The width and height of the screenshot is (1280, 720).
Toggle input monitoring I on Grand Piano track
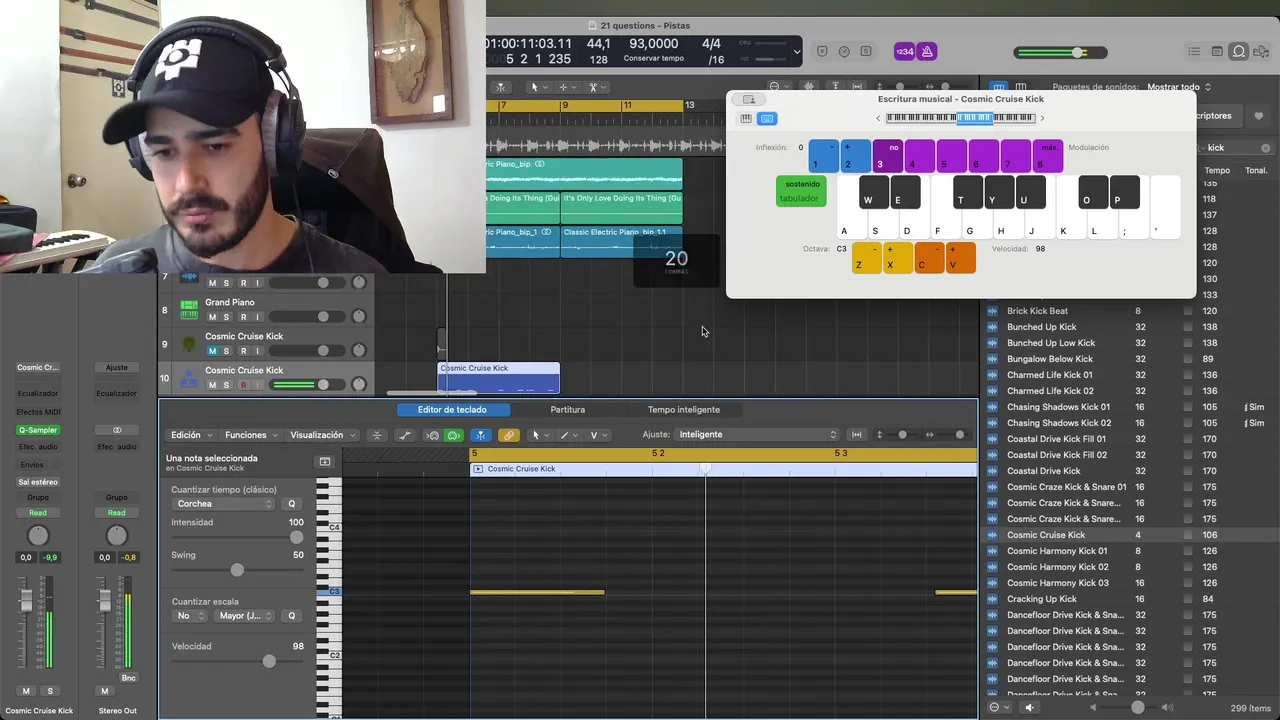[x=257, y=317]
